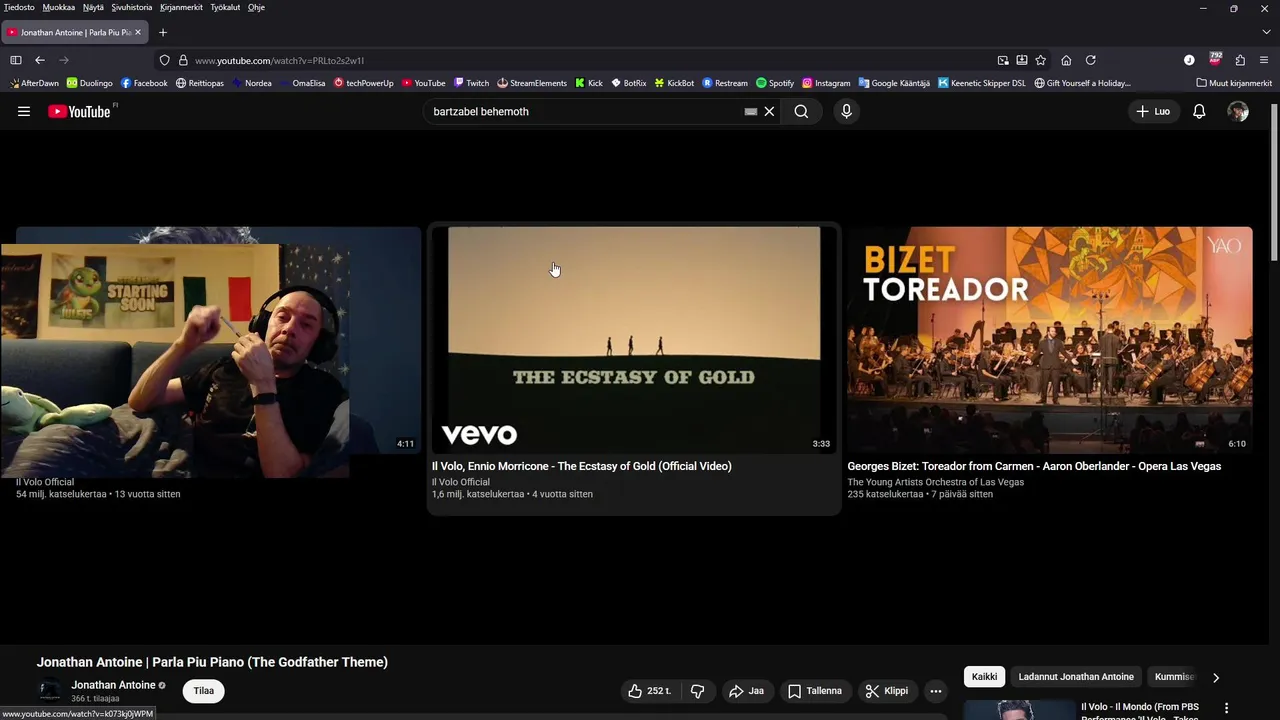Open the Työkalut menu
This screenshot has width=1280, height=720.
(x=225, y=7)
